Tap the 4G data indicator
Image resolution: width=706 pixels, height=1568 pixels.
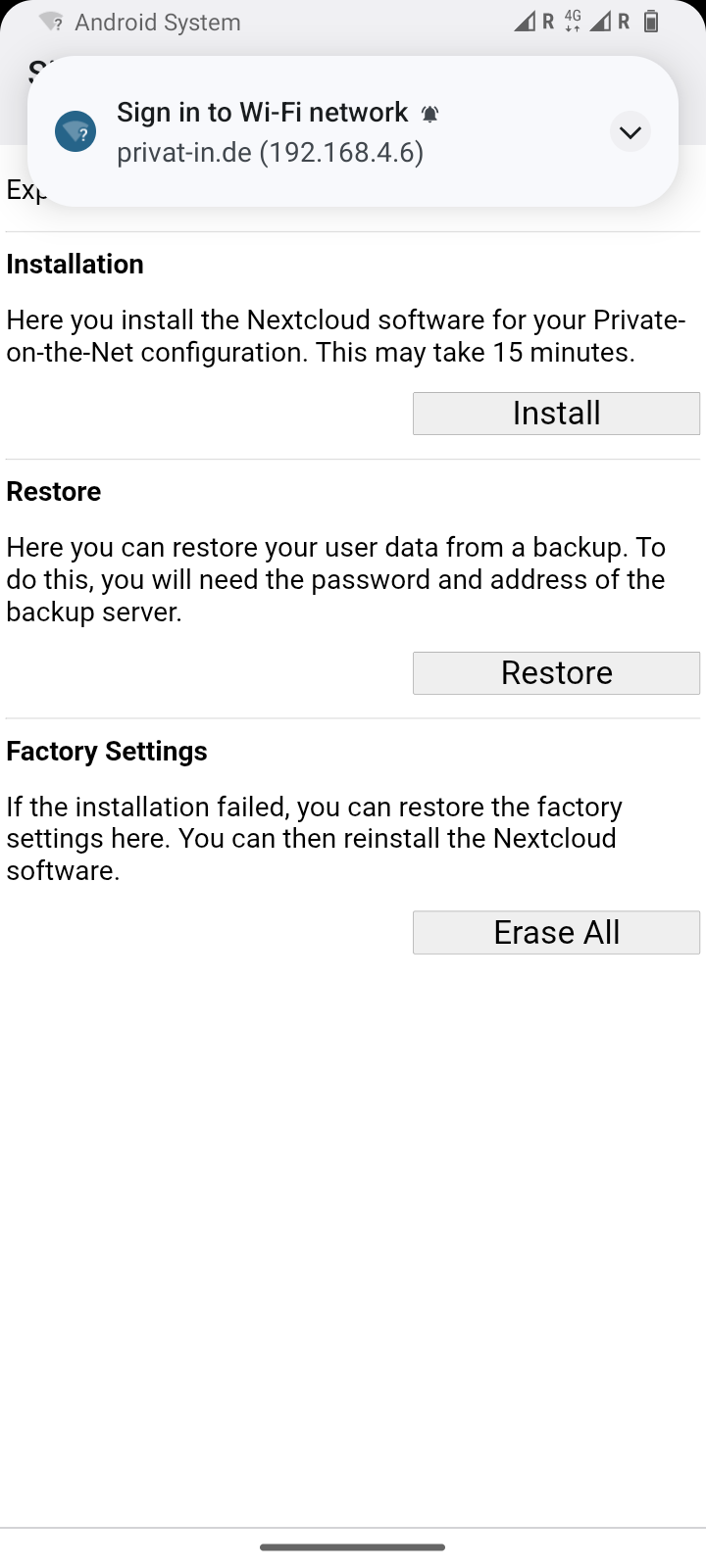[x=573, y=21]
